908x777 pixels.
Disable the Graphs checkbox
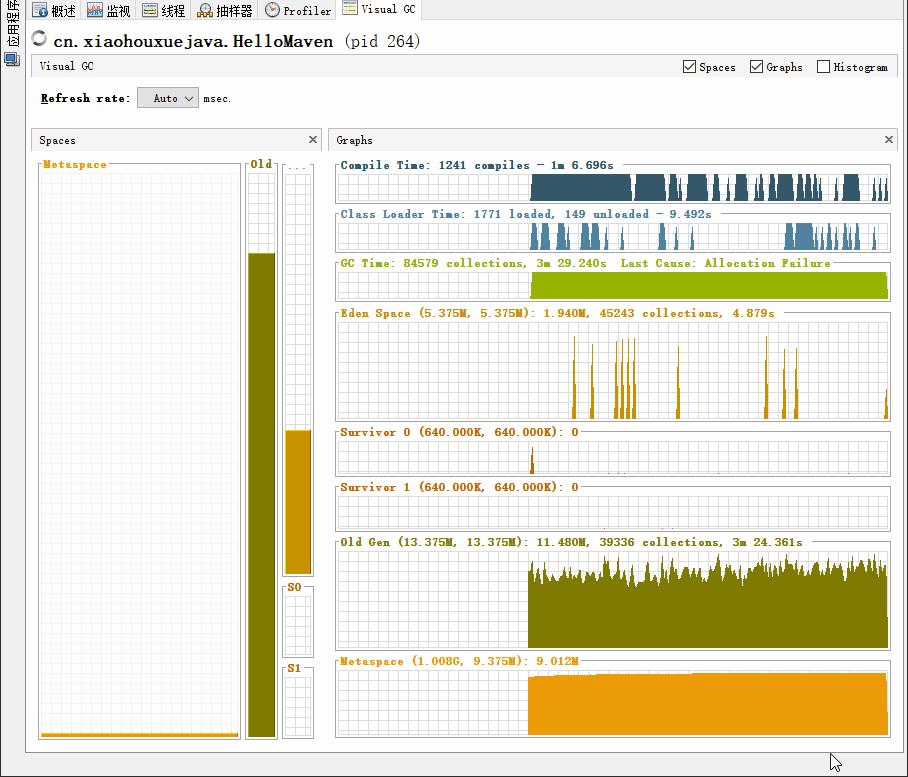pos(756,67)
